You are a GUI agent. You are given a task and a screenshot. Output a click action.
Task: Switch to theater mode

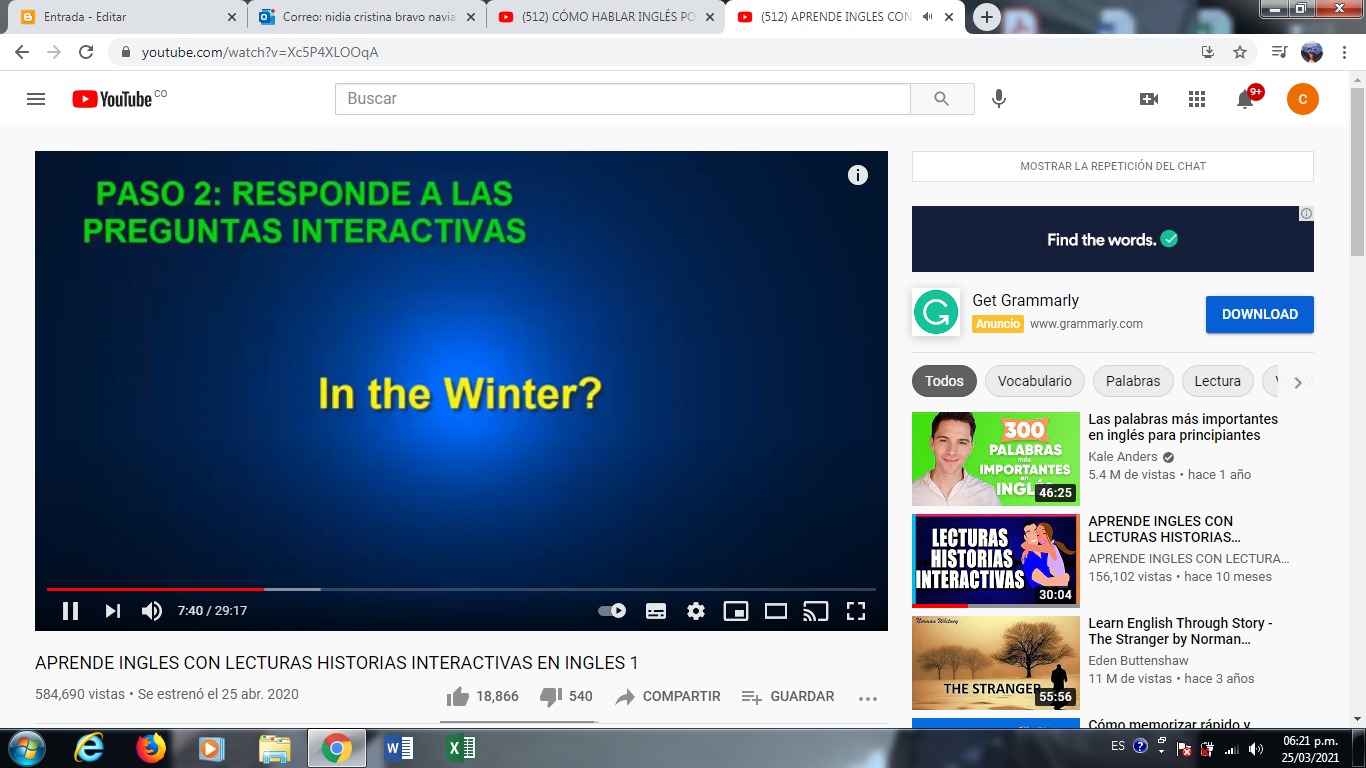coord(776,611)
